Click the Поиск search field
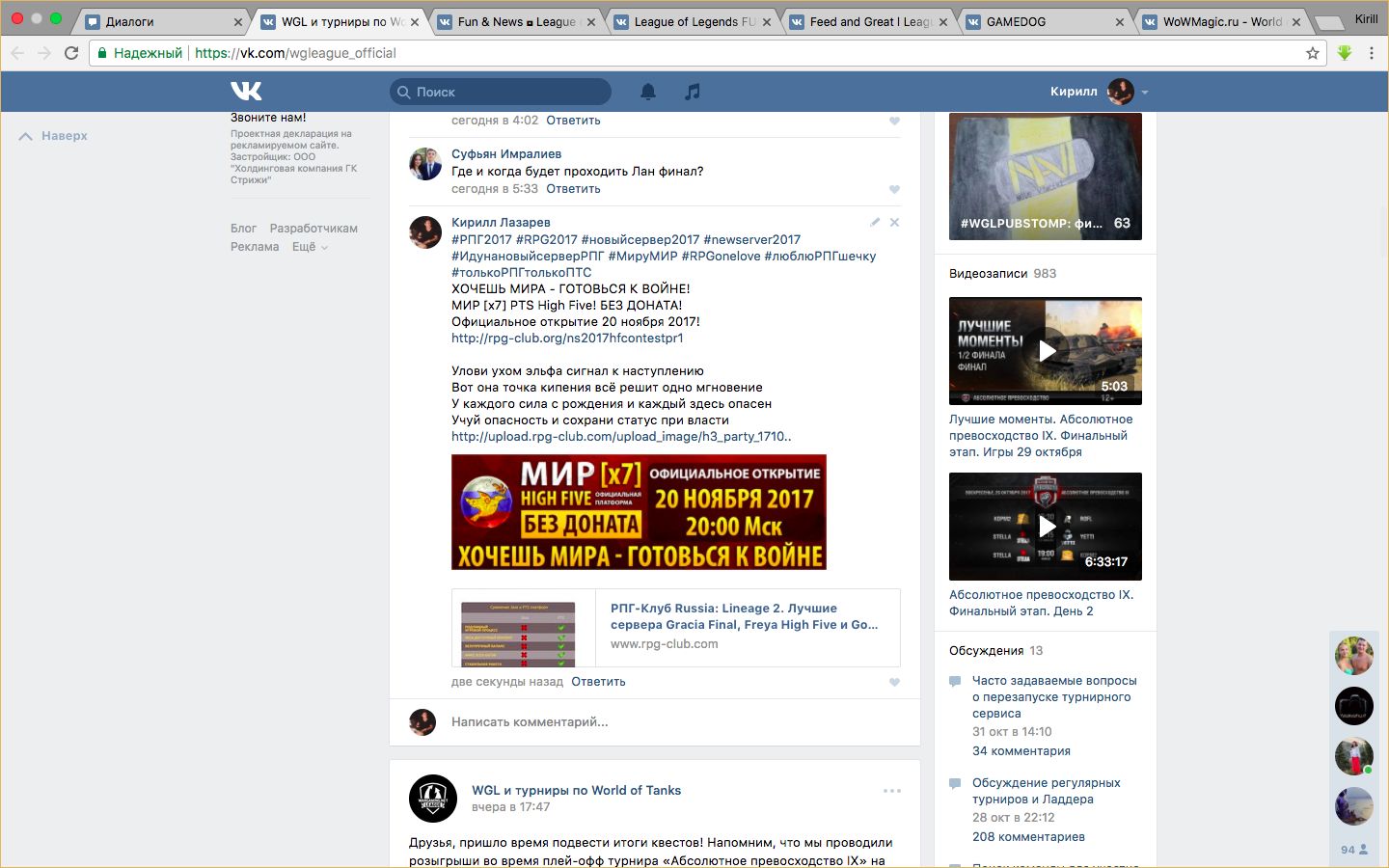Image resolution: width=1389 pixels, height=868 pixels. click(x=501, y=92)
